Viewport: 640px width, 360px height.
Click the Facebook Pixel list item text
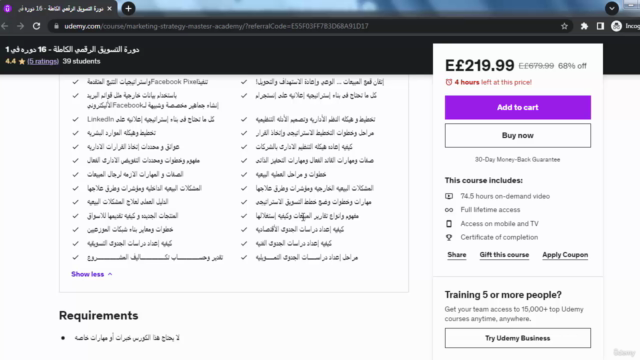click(147, 82)
